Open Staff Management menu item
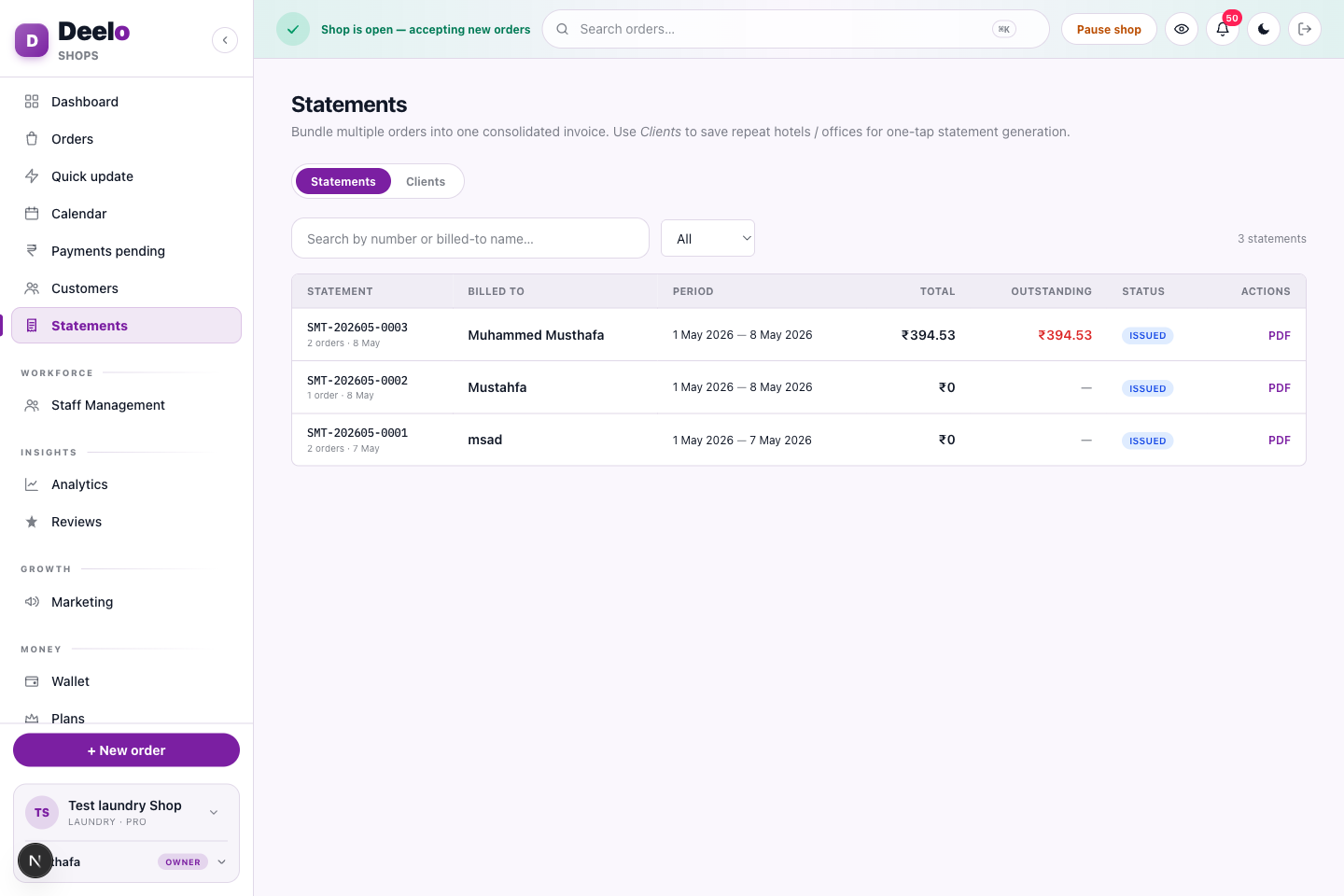Screen dimensions: 1344x896 (127, 405)
